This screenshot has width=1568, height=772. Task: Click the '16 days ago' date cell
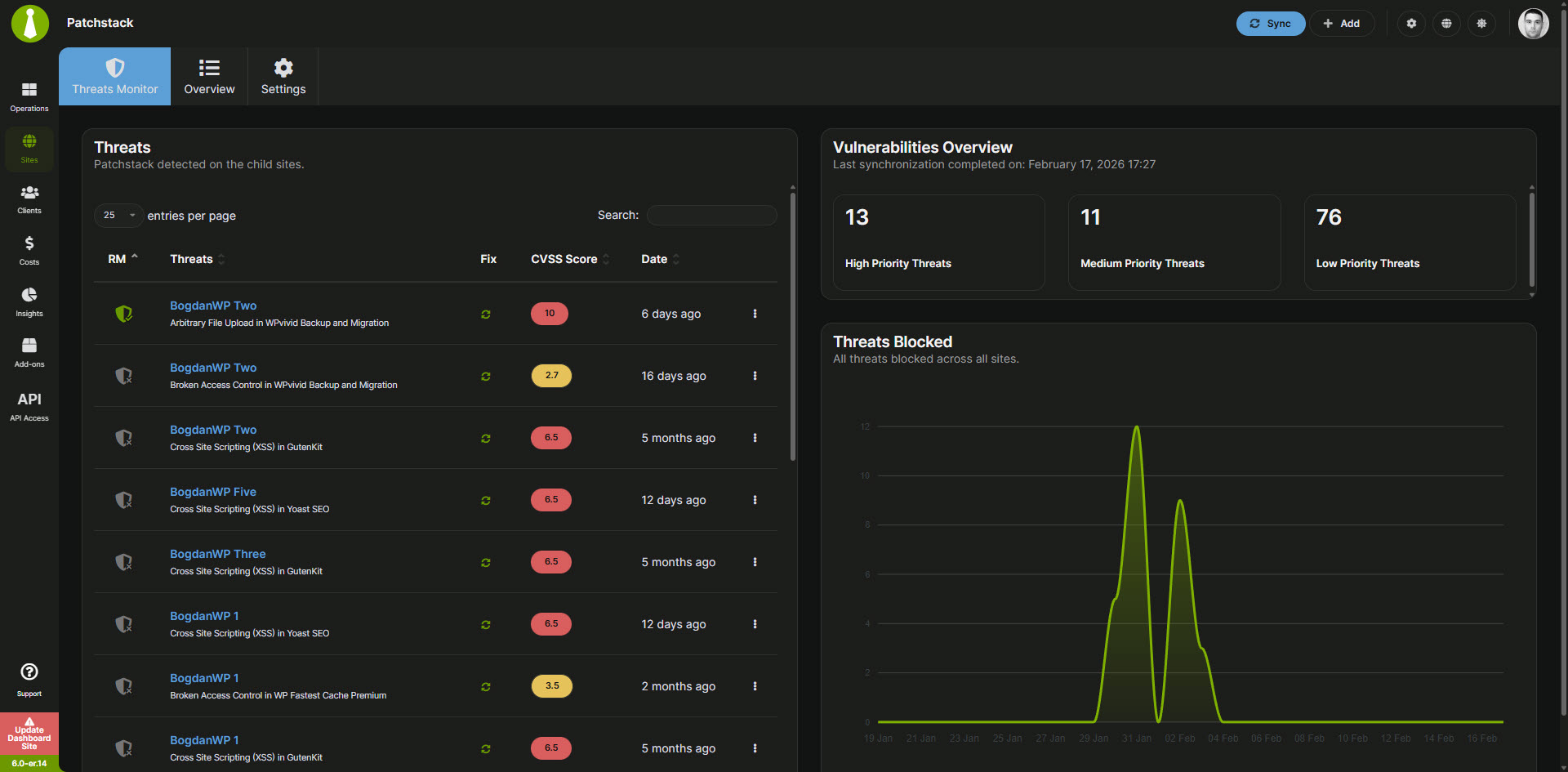pyautogui.click(x=674, y=376)
